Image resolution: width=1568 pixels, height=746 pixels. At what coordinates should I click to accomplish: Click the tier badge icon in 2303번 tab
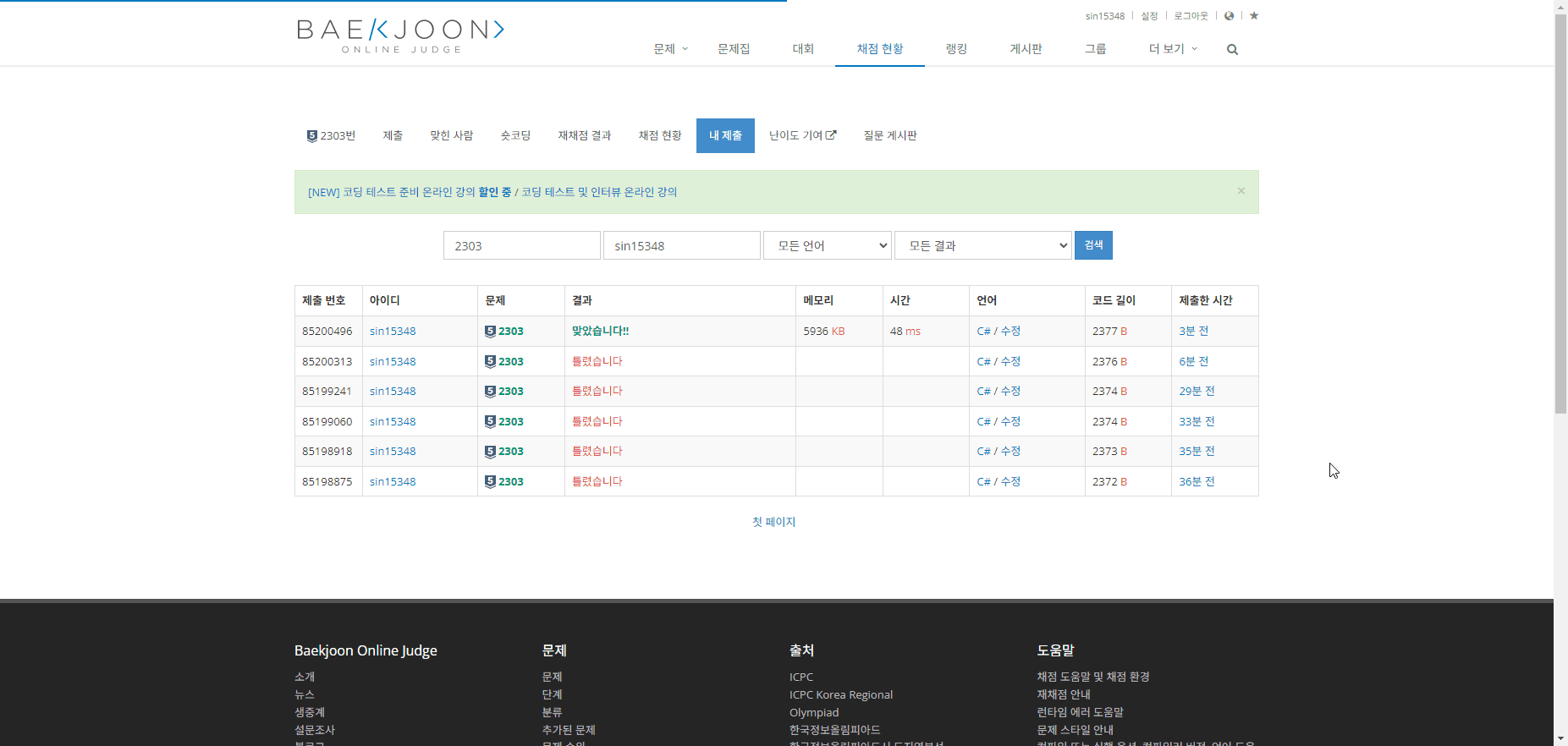pyautogui.click(x=311, y=135)
